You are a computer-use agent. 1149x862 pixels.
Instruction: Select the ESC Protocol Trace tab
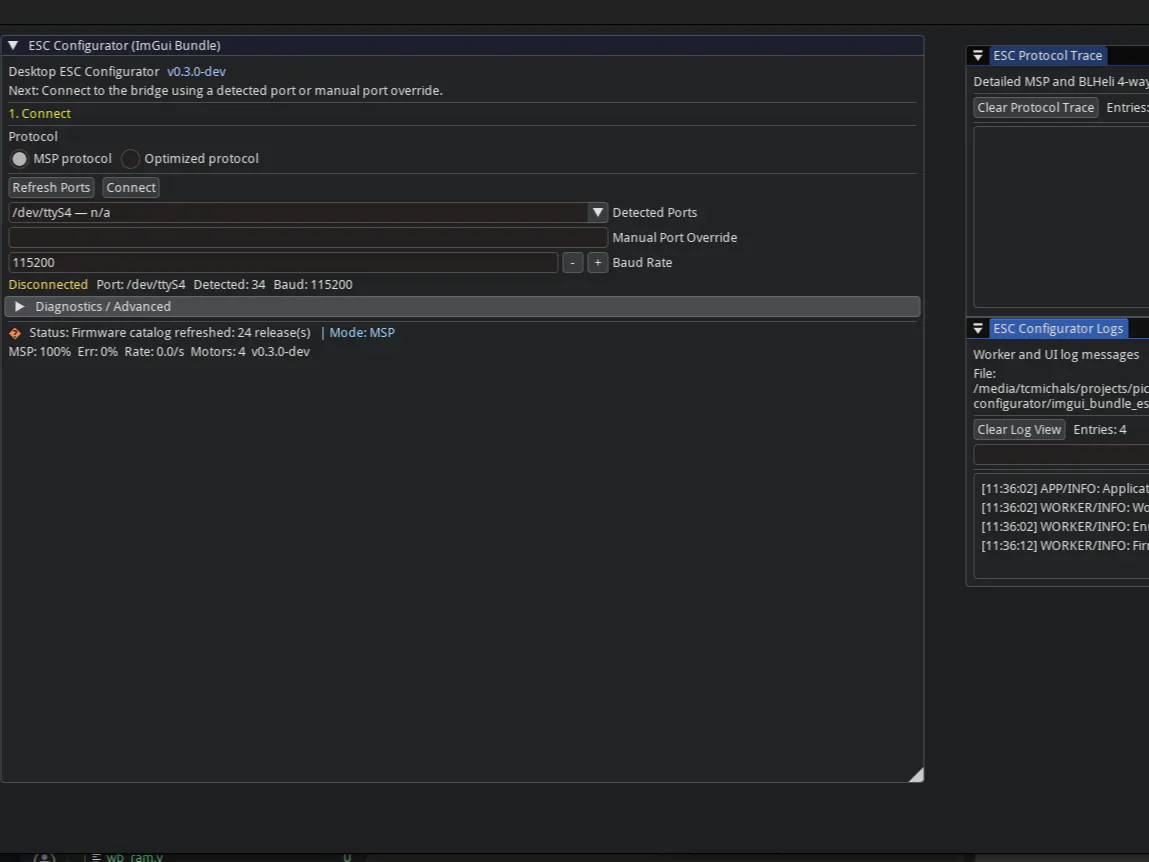(x=1047, y=56)
